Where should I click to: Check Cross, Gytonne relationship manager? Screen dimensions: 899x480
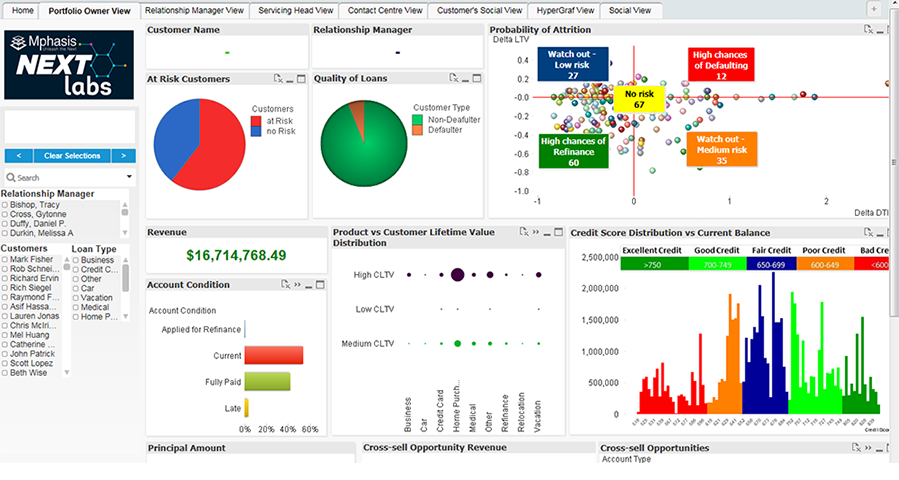pyautogui.click(x=5, y=214)
